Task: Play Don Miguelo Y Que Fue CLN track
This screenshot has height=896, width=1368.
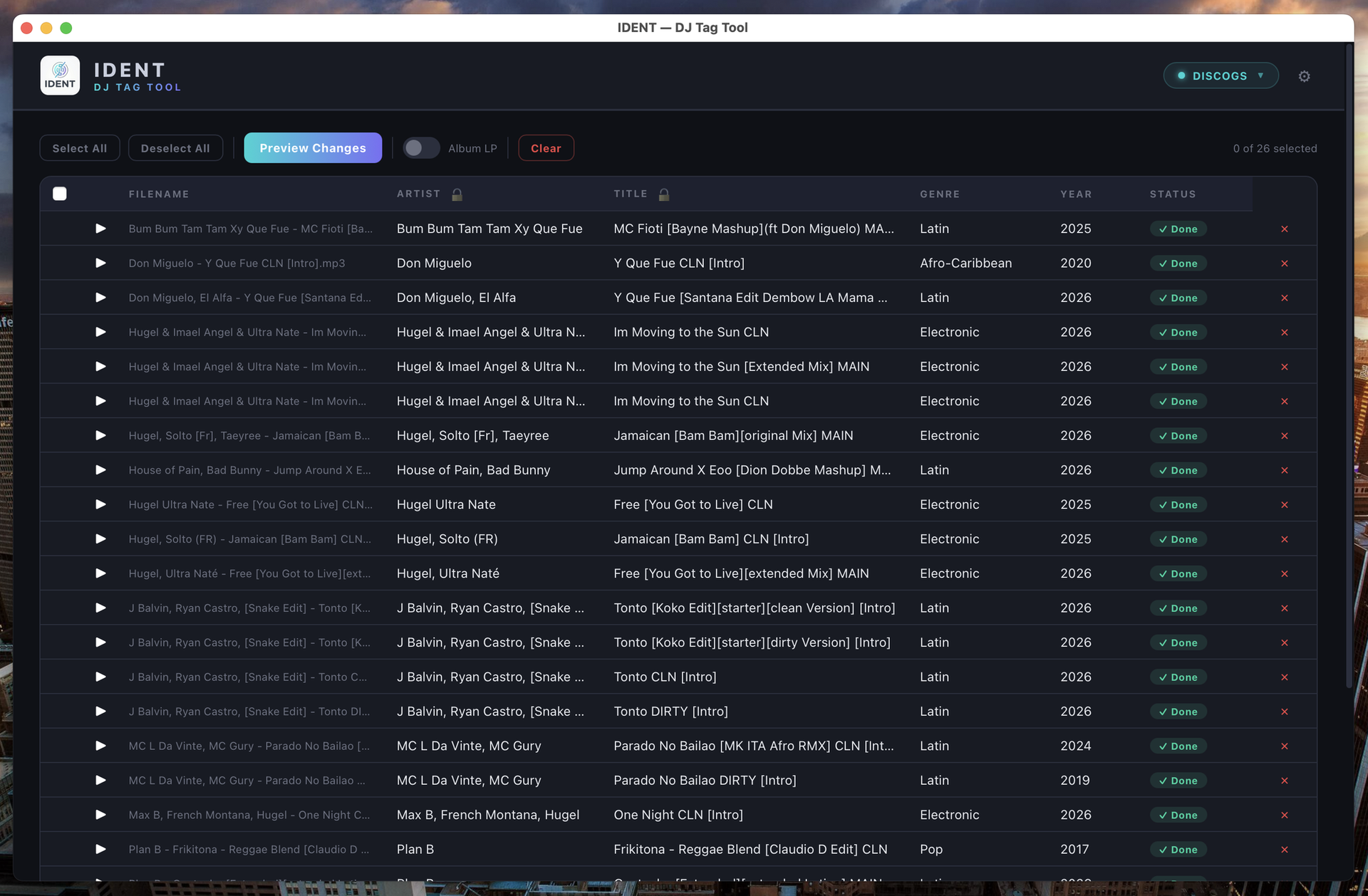Action: 100,263
